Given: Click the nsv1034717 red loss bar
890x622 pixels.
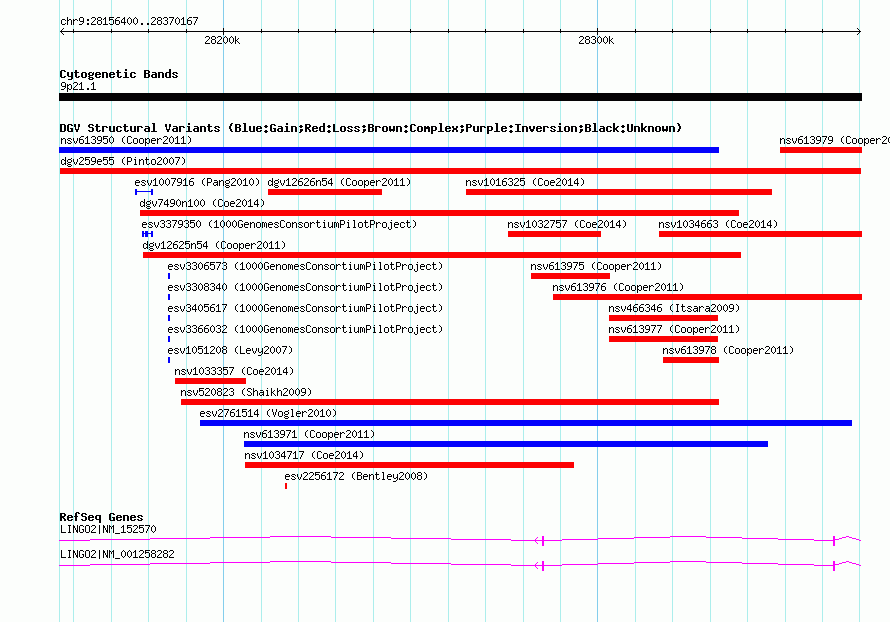Looking at the screenshot, I should tap(409, 465).
